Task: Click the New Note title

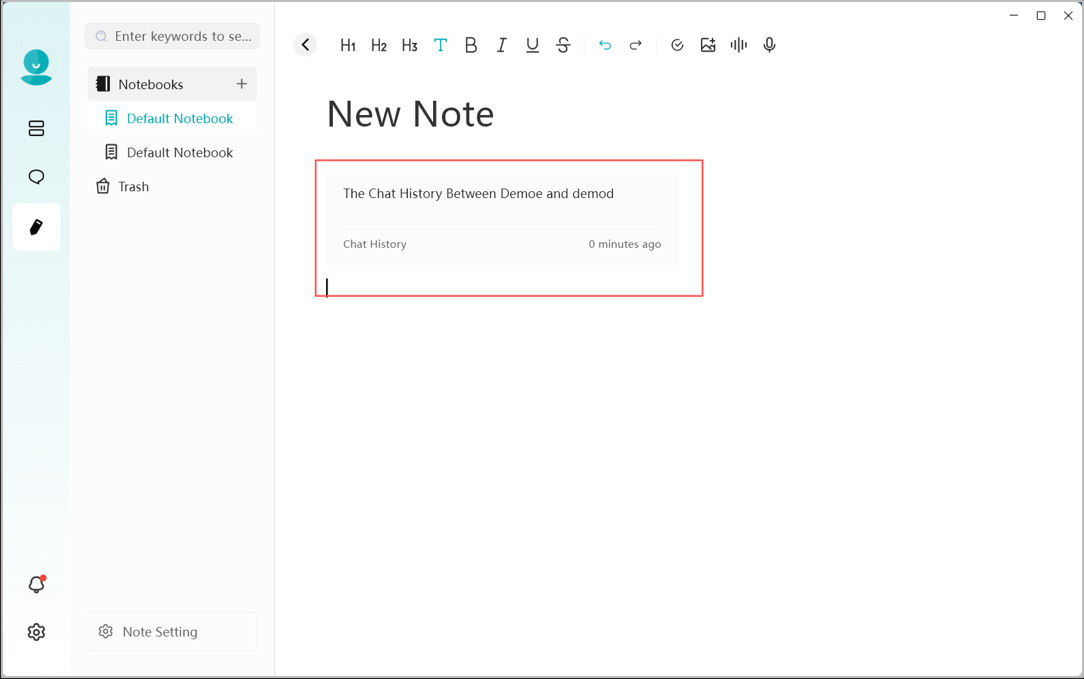Action: coord(411,114)
